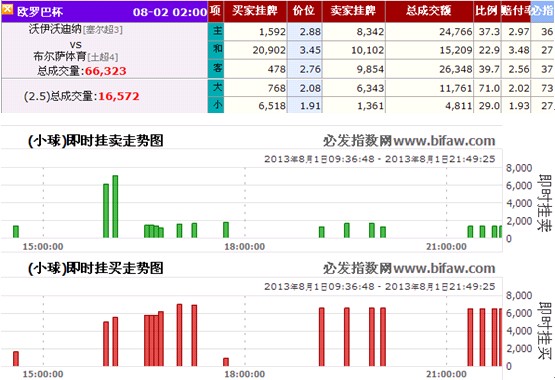
Task: Click buyer listing value 6,518
Action: click(x=272, y=105)
